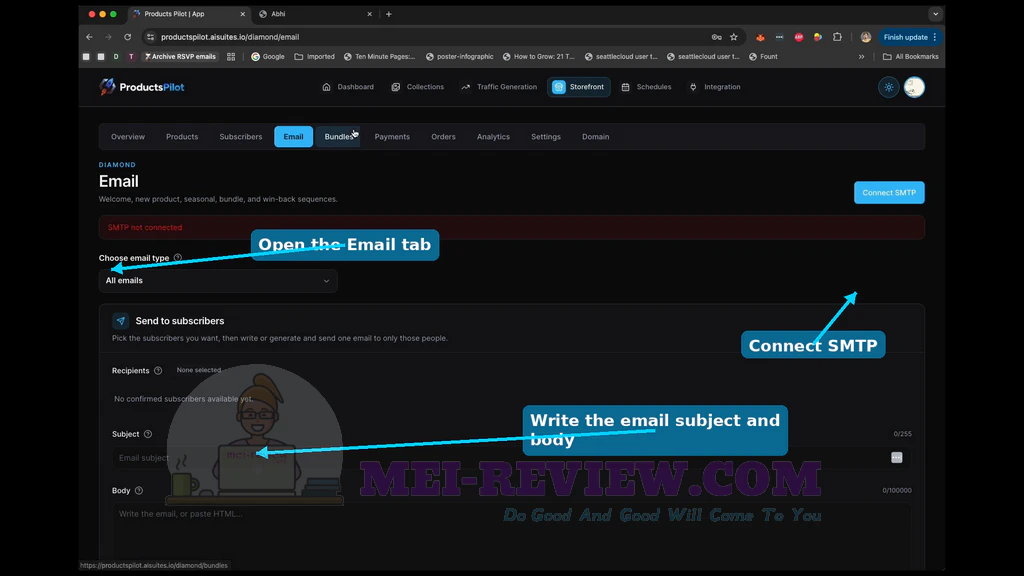The image size is (1024, 576).
Task: Click the password key icon in address bar
Action: [x=716, y=37]
